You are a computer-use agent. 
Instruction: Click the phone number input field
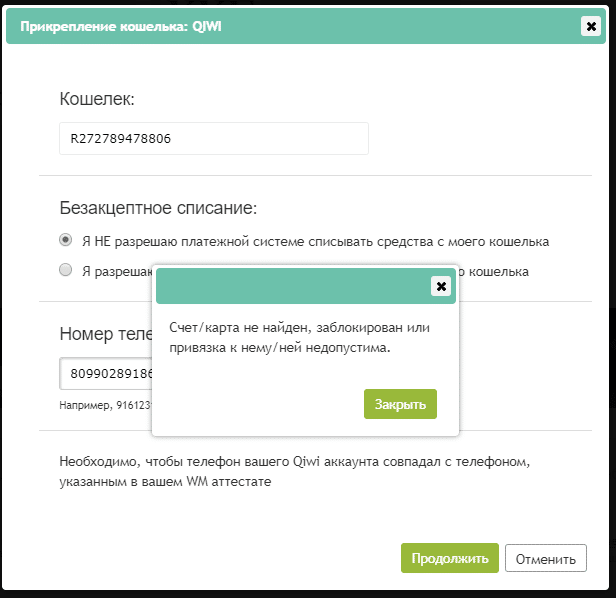click(105, 373)
